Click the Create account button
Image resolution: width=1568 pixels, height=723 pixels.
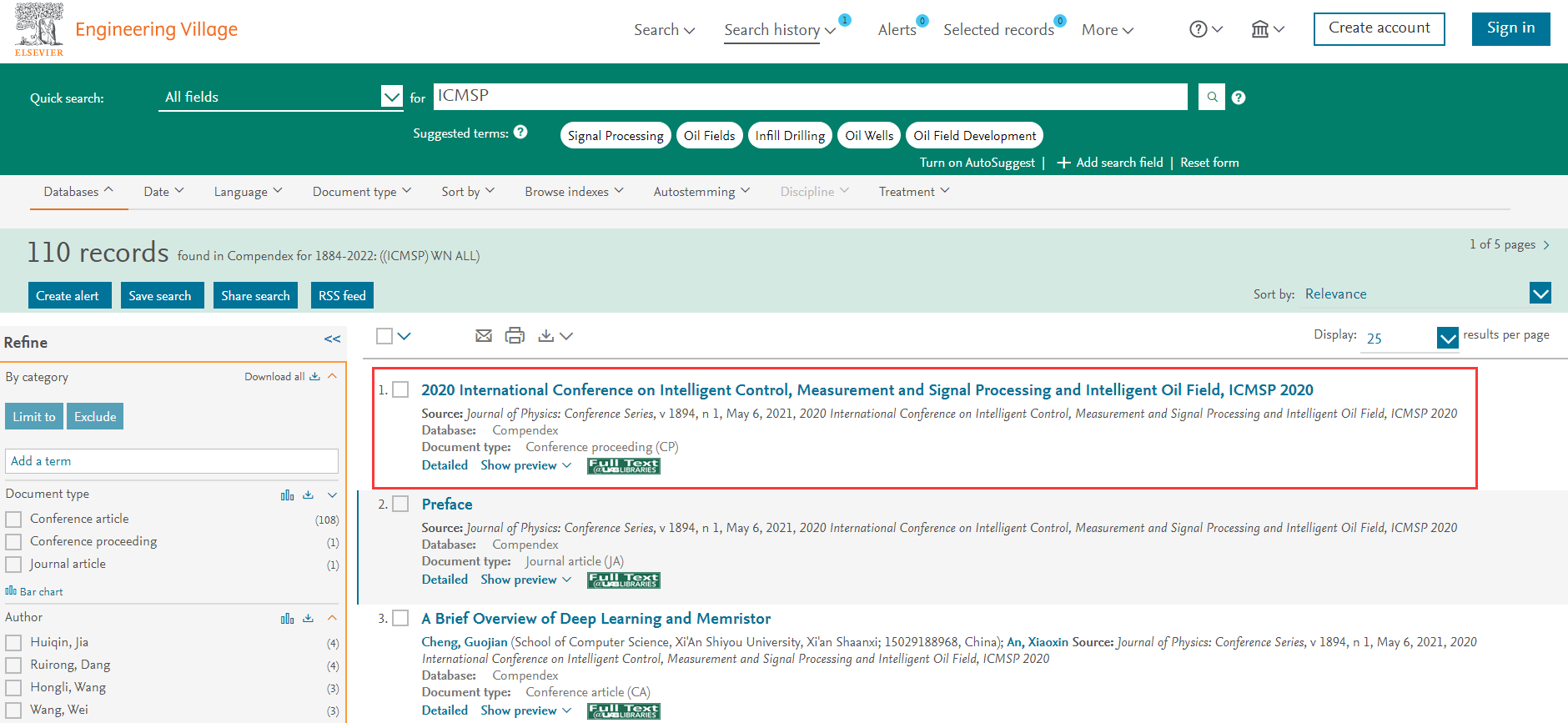pyautogui.click(x=1379, y=28)
